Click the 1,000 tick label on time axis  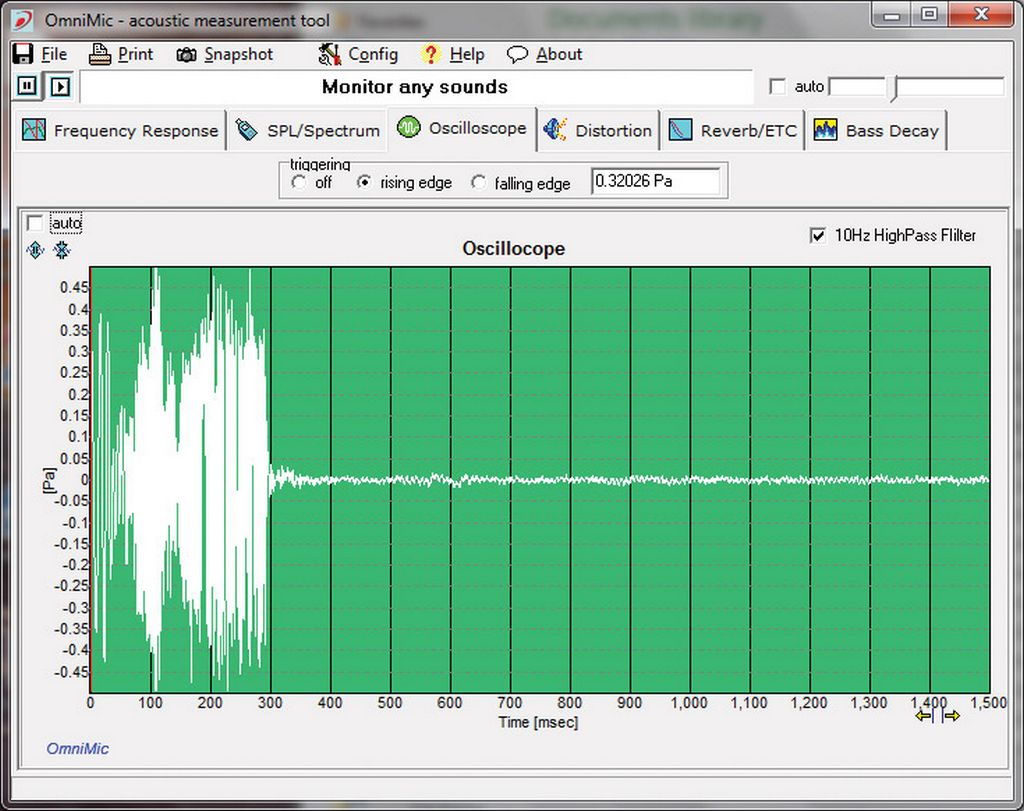point(689,703)
